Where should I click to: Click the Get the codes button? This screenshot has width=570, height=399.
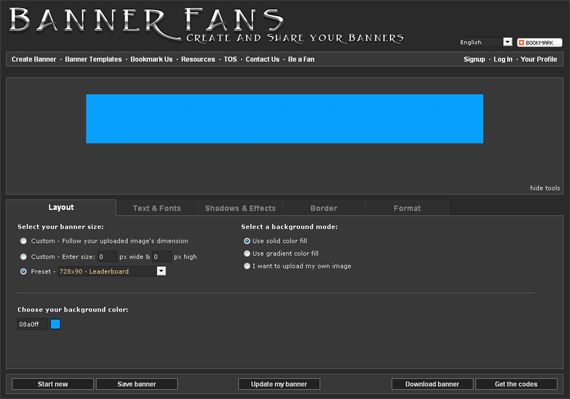(516, 384)
